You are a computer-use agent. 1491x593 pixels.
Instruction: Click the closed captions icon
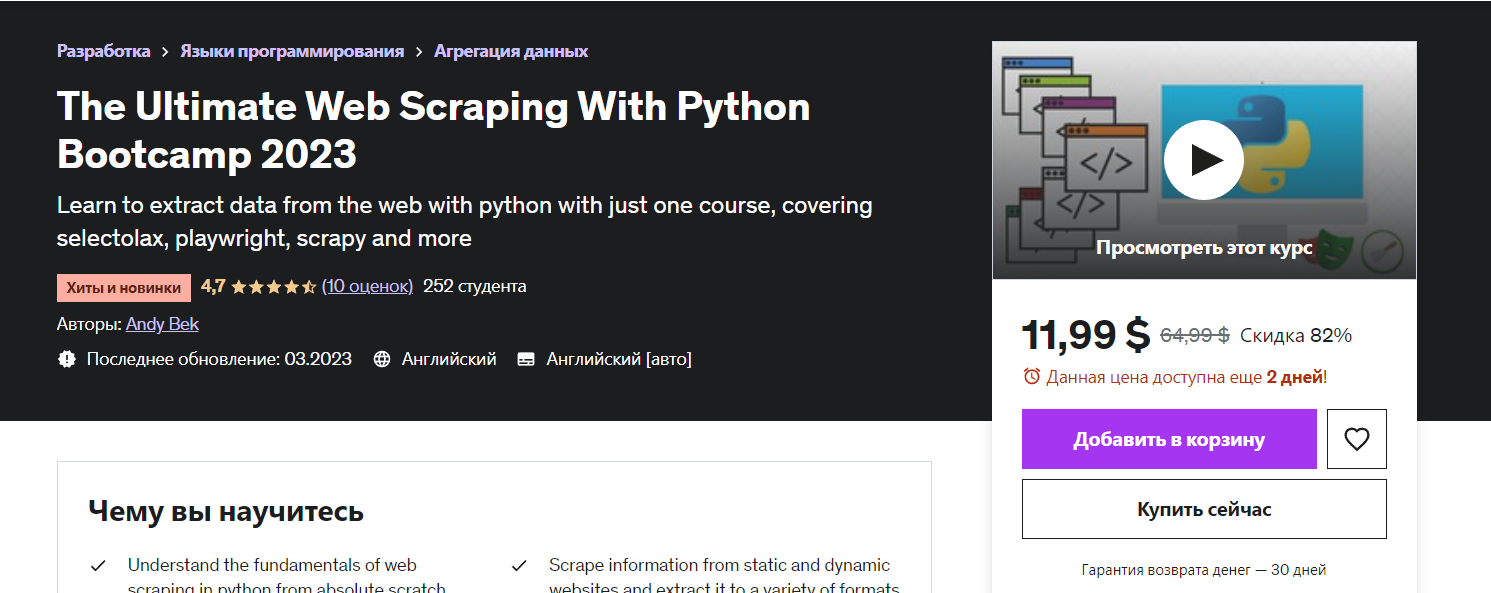click(x=526, y=359)
